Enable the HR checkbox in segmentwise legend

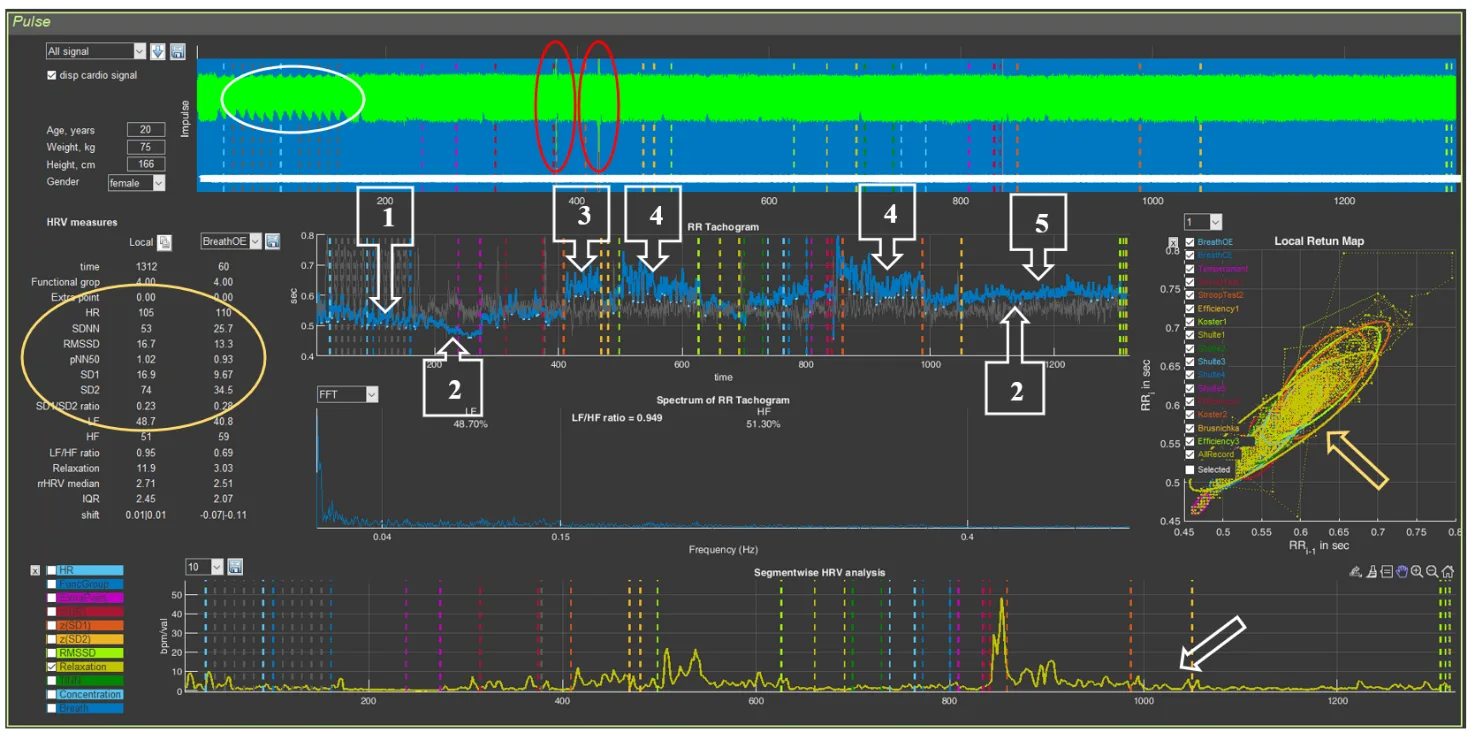tap(51, 570)
